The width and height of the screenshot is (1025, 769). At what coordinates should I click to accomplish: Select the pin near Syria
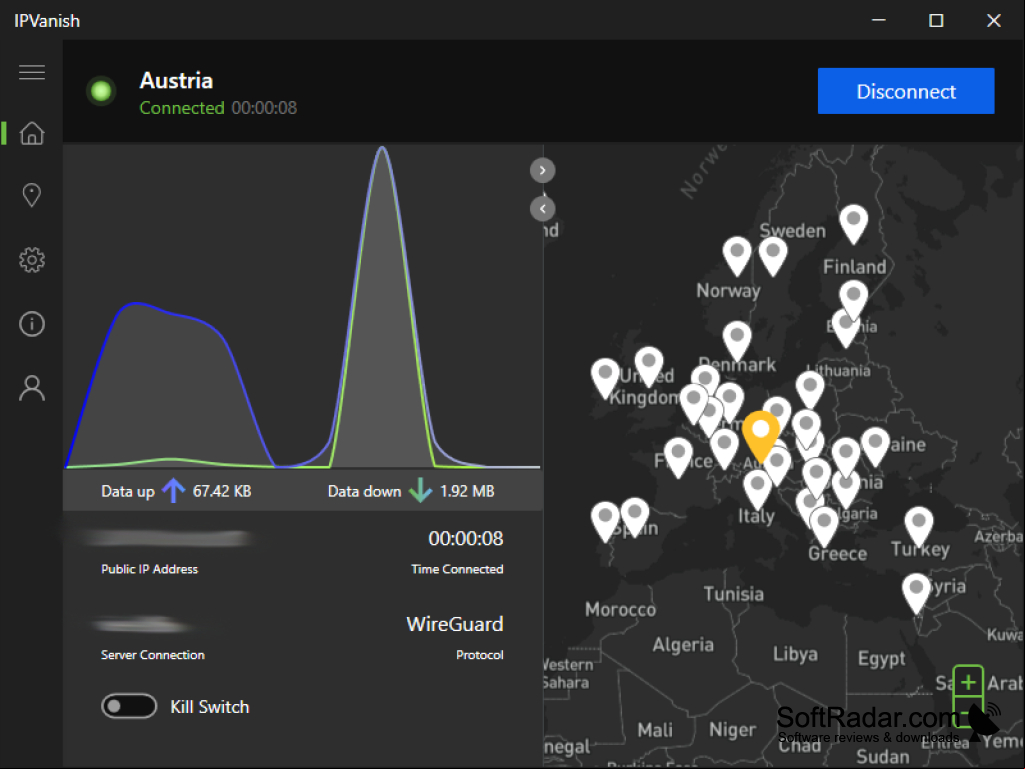coord(916,592)
